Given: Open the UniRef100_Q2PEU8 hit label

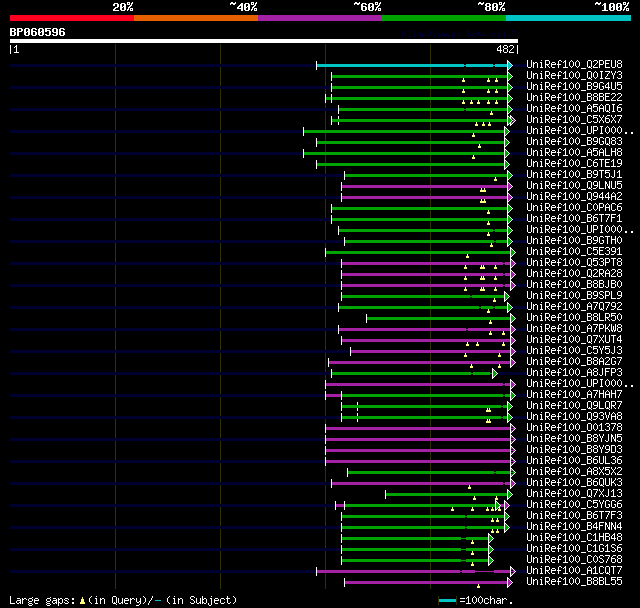Looking at the screenshot, I should [x=574, y=65].
